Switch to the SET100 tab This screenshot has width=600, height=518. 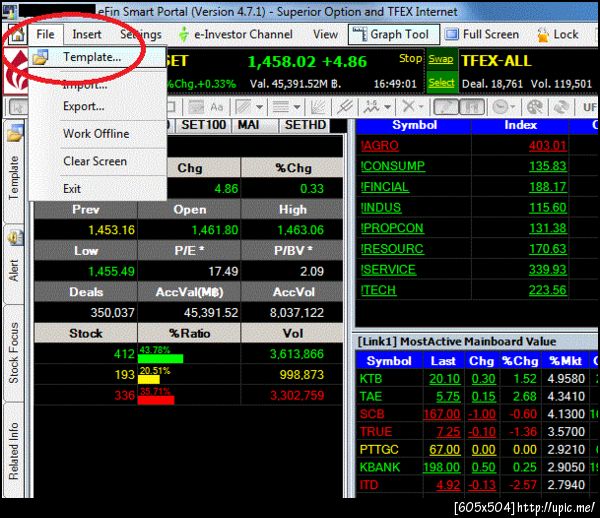pos(204,125)
